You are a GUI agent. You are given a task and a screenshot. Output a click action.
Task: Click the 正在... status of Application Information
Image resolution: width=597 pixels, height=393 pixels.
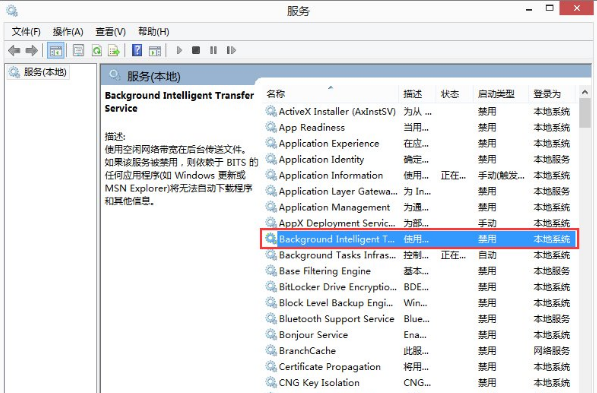tap(453, 176)
